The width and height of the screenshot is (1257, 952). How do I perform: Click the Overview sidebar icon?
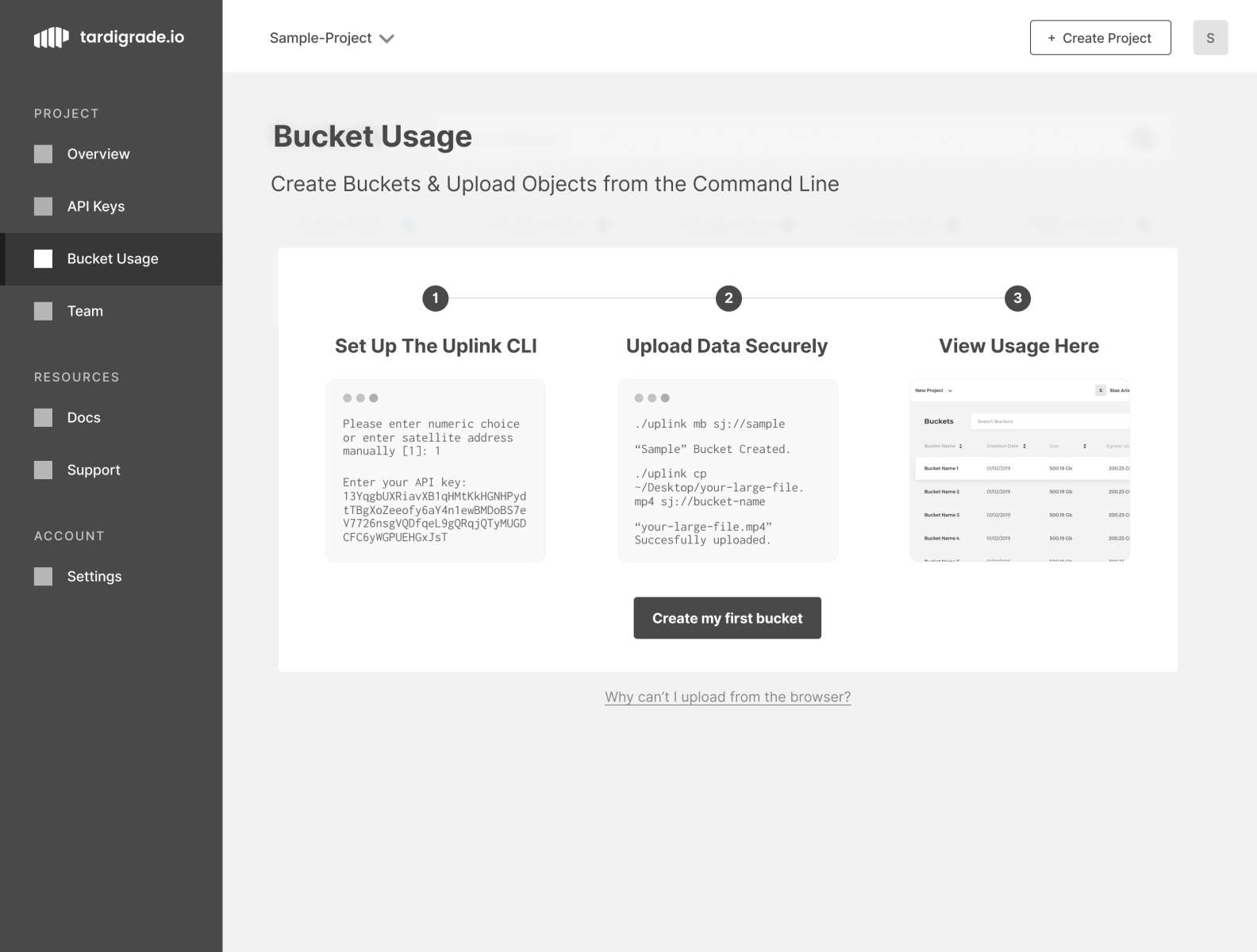click(44, 154)
